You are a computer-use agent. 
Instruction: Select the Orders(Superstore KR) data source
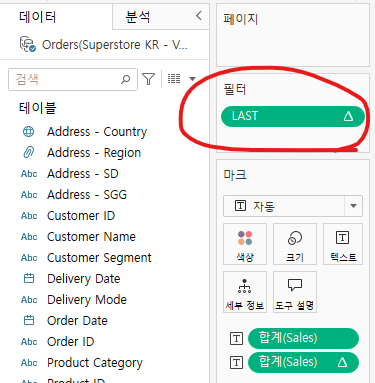114,45
